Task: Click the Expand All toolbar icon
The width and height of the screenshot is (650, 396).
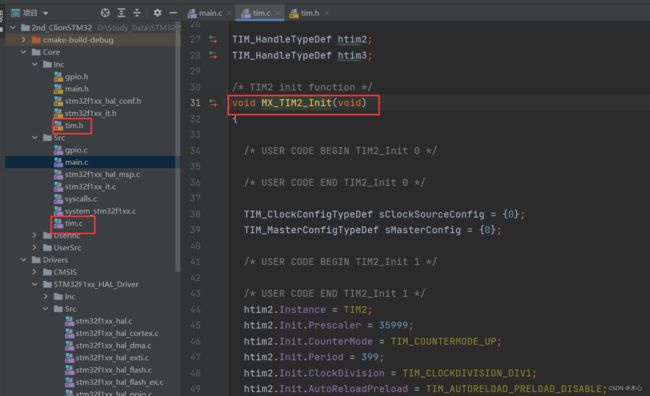Action: tap(121, 13)
